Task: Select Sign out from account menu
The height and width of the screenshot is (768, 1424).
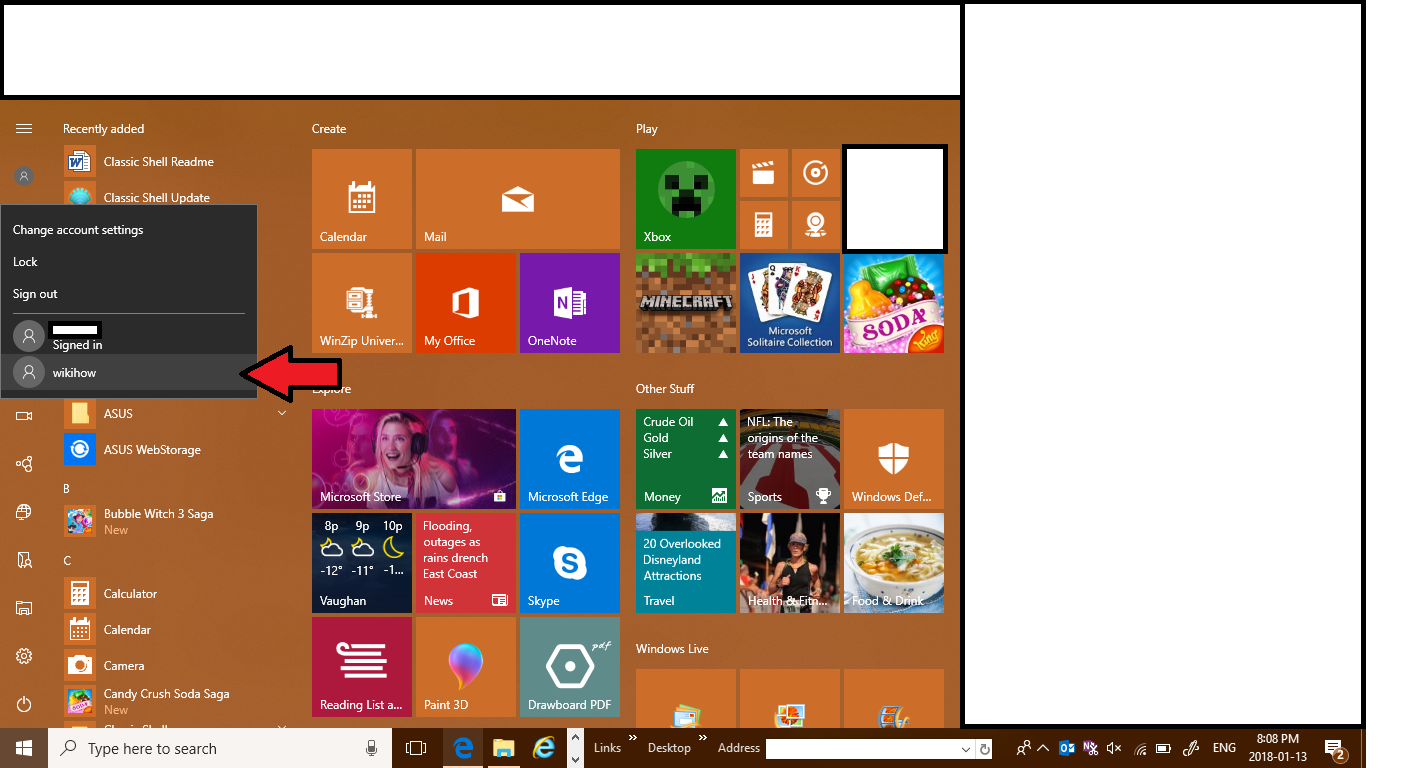Action: click(x=129, y=294)
